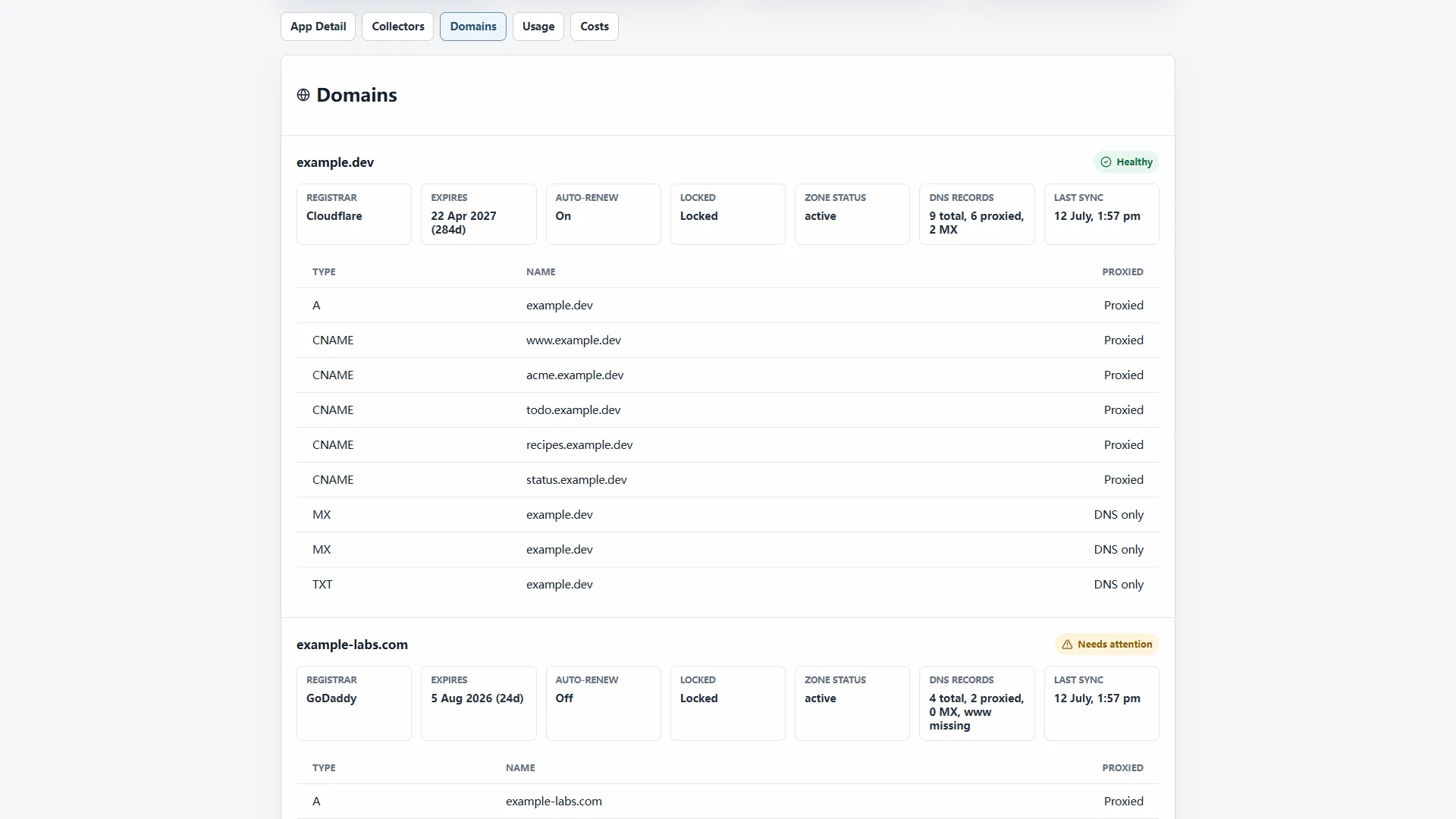Screen dimensions: 1456x819
Task: Click the globe icon beside Domains heading
Action: tap(303, 95)
